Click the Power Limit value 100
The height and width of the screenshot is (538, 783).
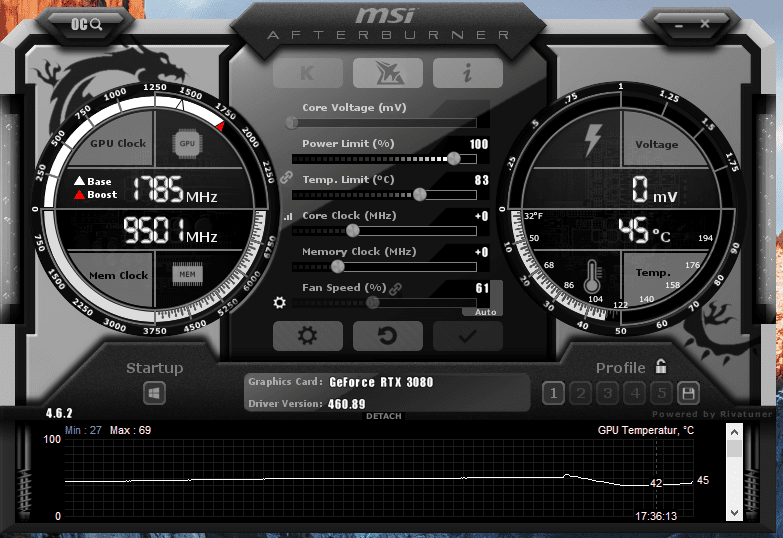[x=478, y=144]
